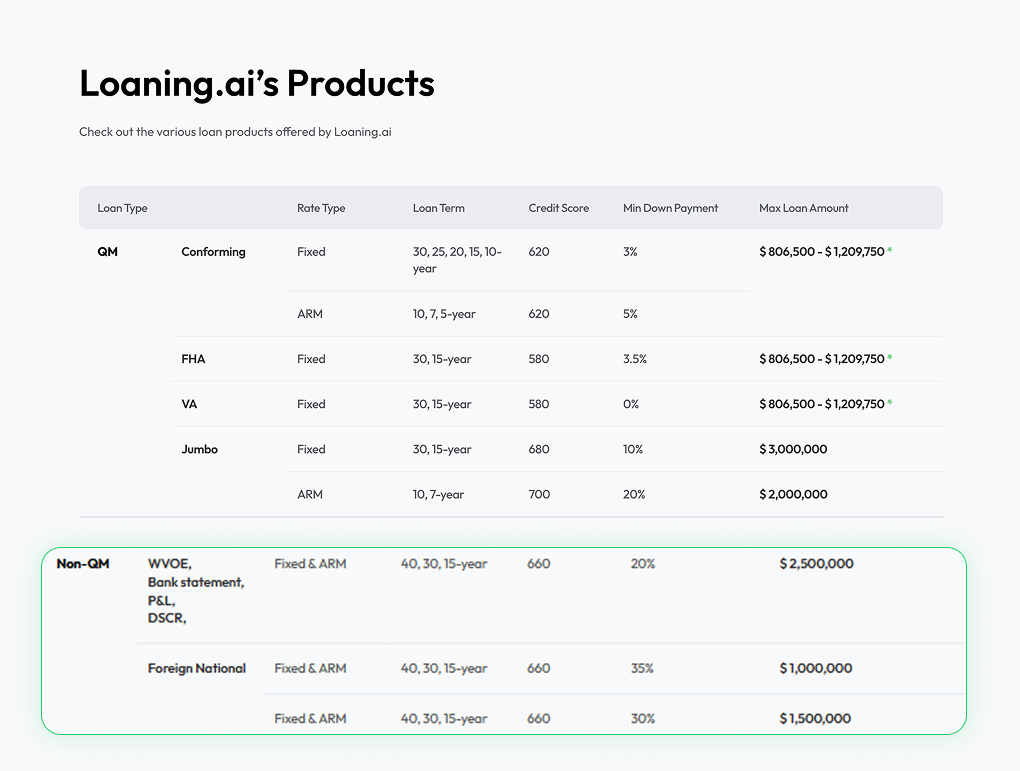Click "Fixed & ARM" in the $2,500,000 row

point(310,564)
